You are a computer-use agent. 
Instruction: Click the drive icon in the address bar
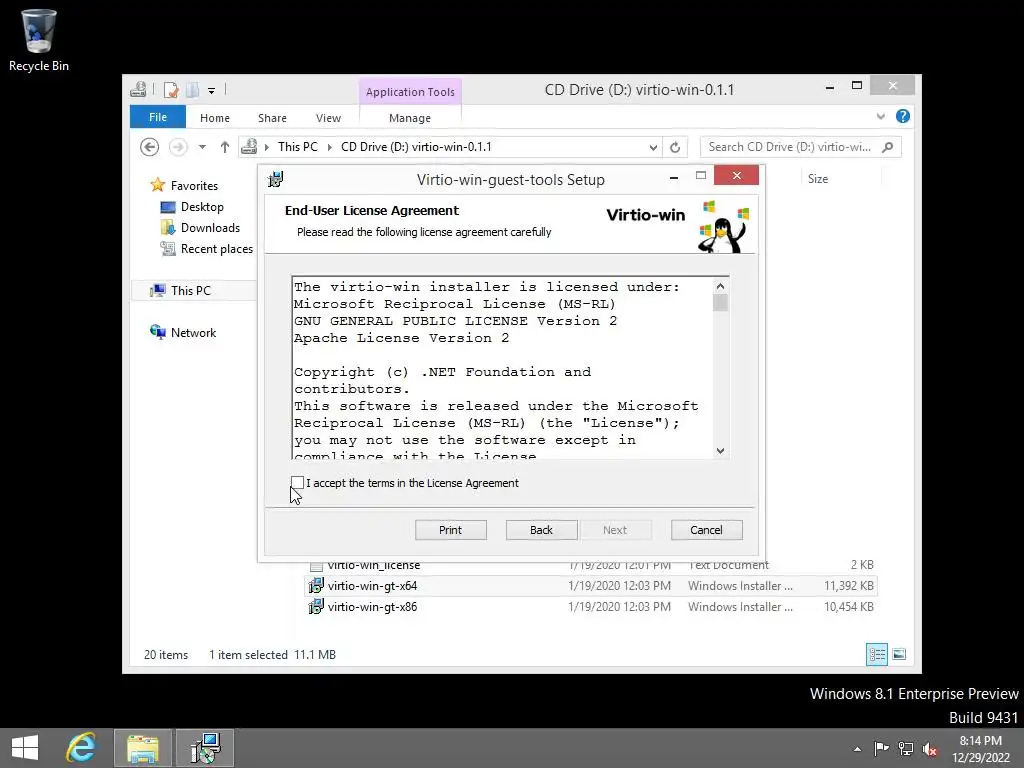tap(249, 147)
